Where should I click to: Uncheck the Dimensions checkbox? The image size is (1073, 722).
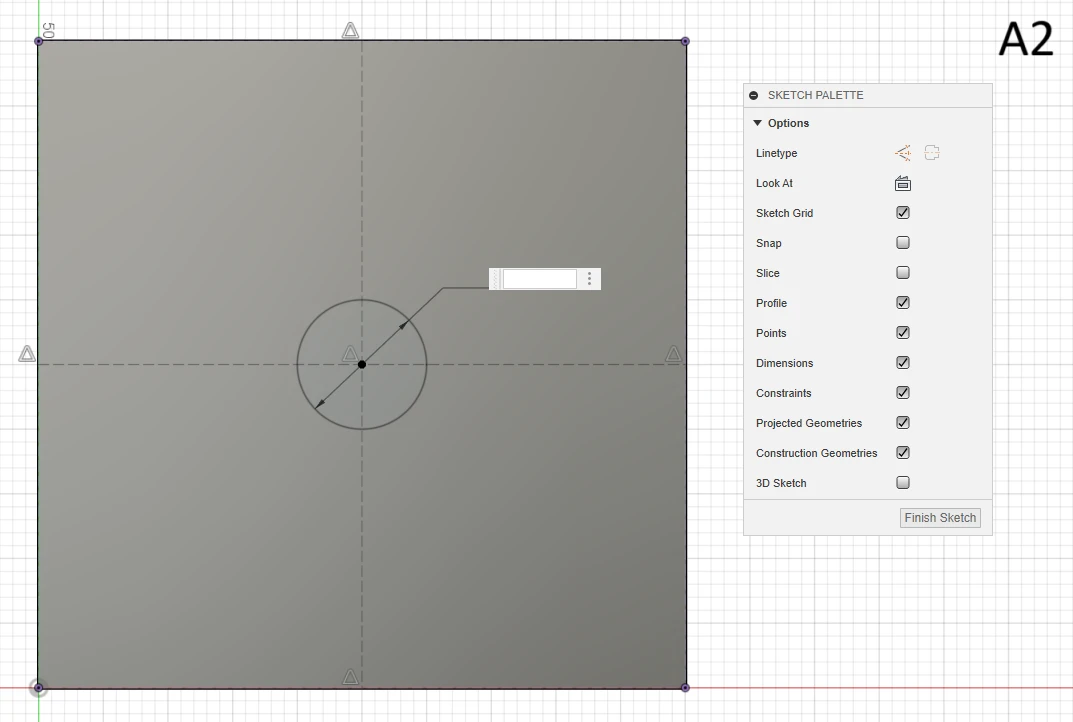pos(903,363)
